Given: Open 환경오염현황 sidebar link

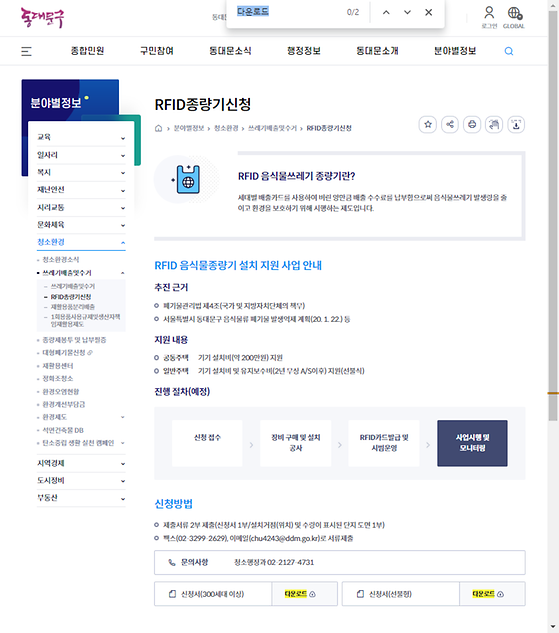Looking at the screenshot, I should (x=61, y=392).
